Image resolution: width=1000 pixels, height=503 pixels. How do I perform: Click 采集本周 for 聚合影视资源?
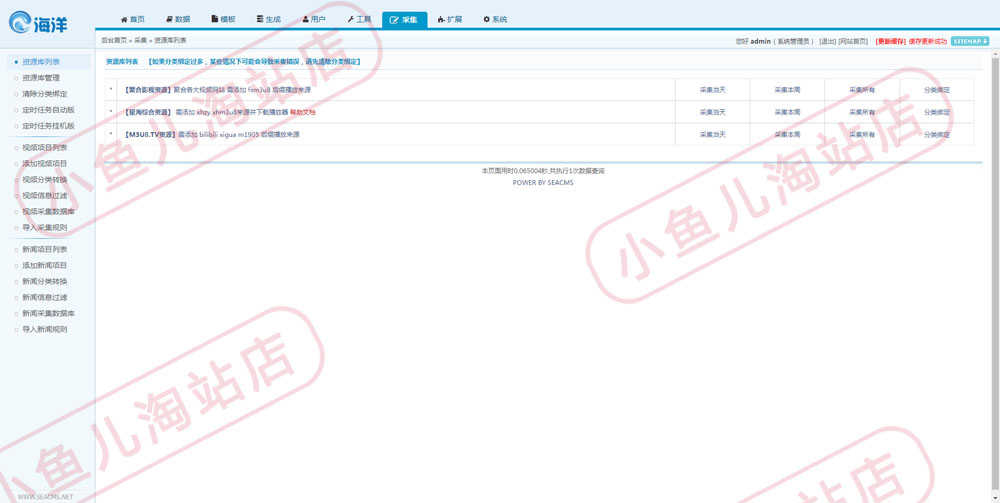pos(787,90)
